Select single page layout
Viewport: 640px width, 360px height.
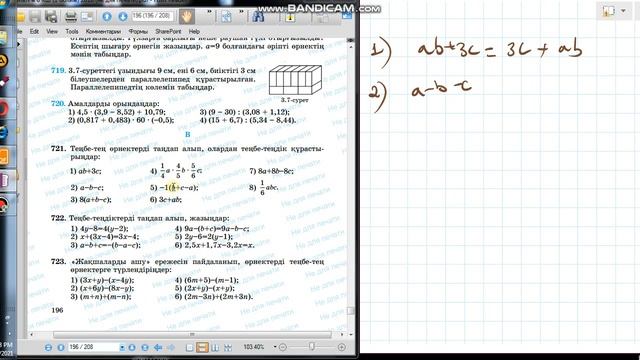(189, 347)
